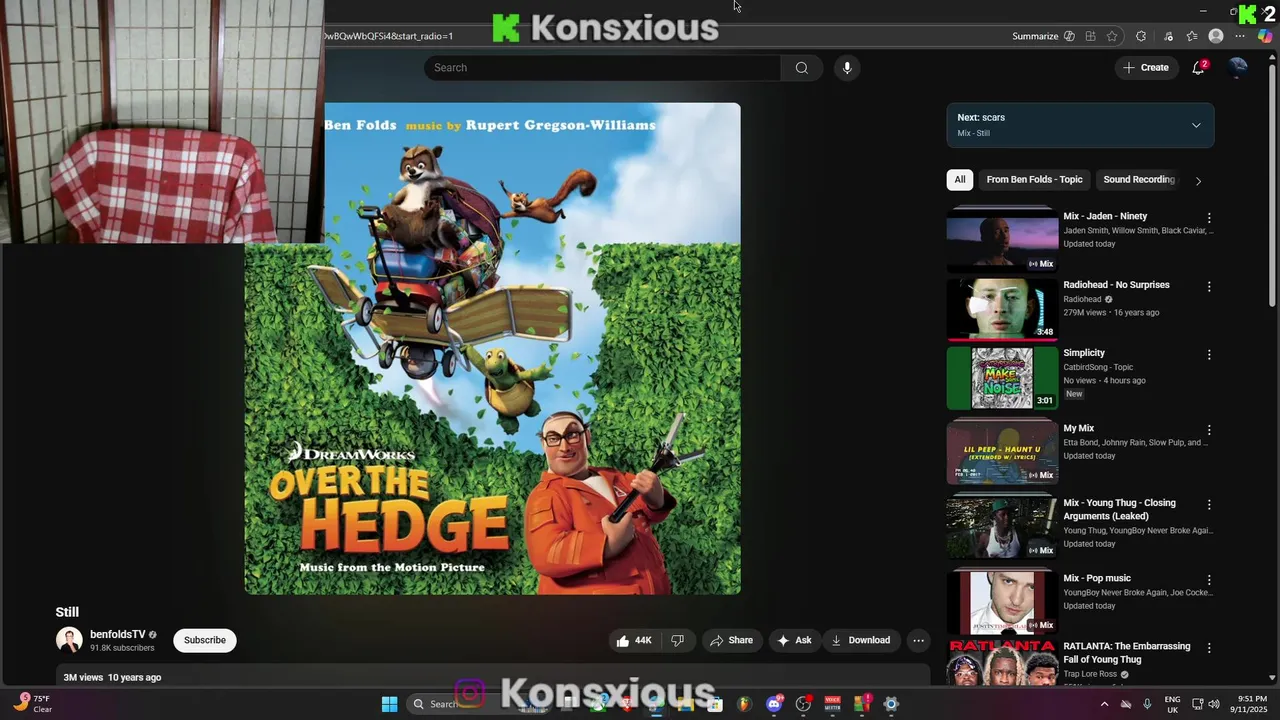Select the All filter chip
Screen dimensions: 1280x720
[960, 180]
